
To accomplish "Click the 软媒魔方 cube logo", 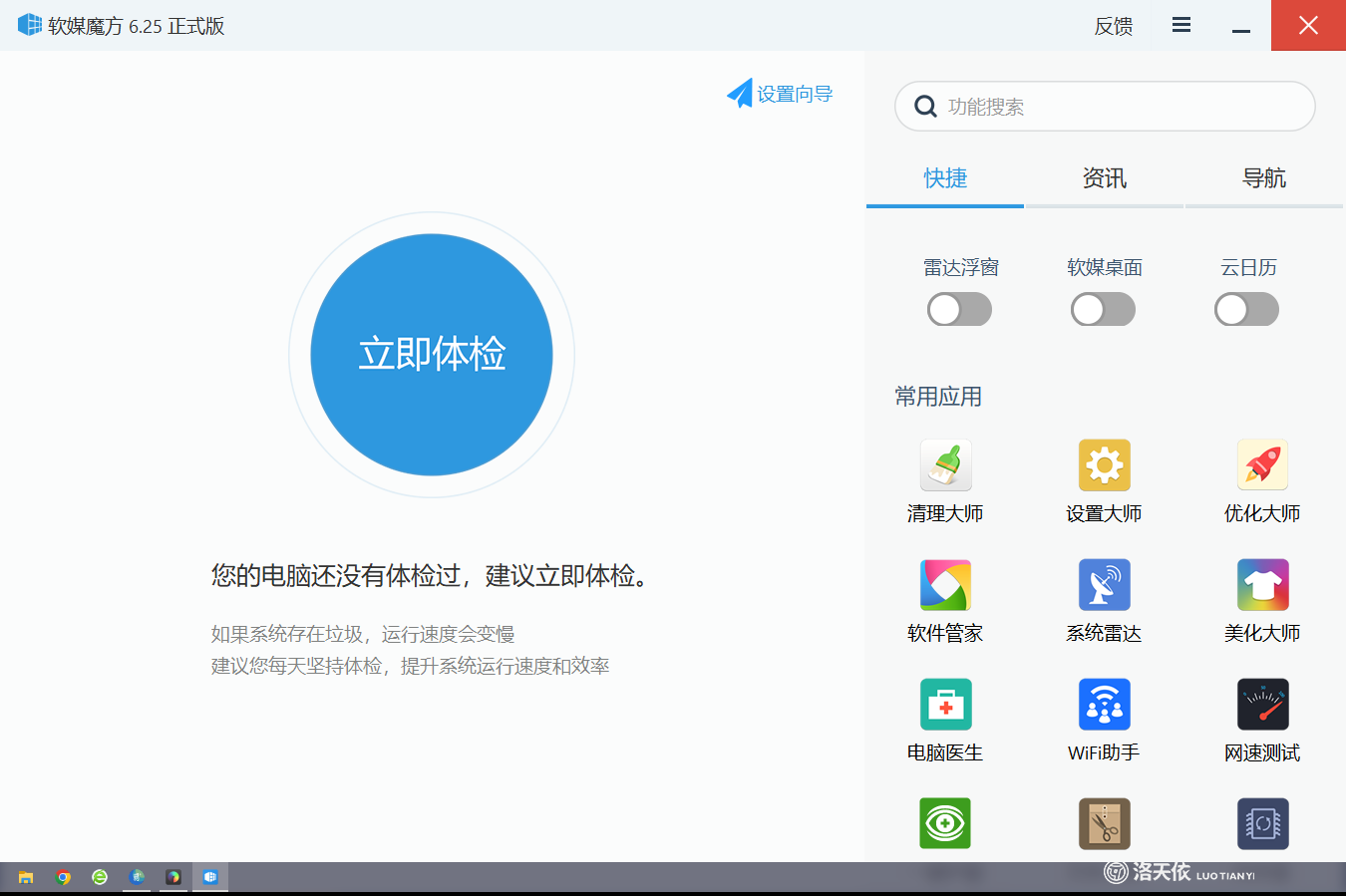I will (30, 25).
